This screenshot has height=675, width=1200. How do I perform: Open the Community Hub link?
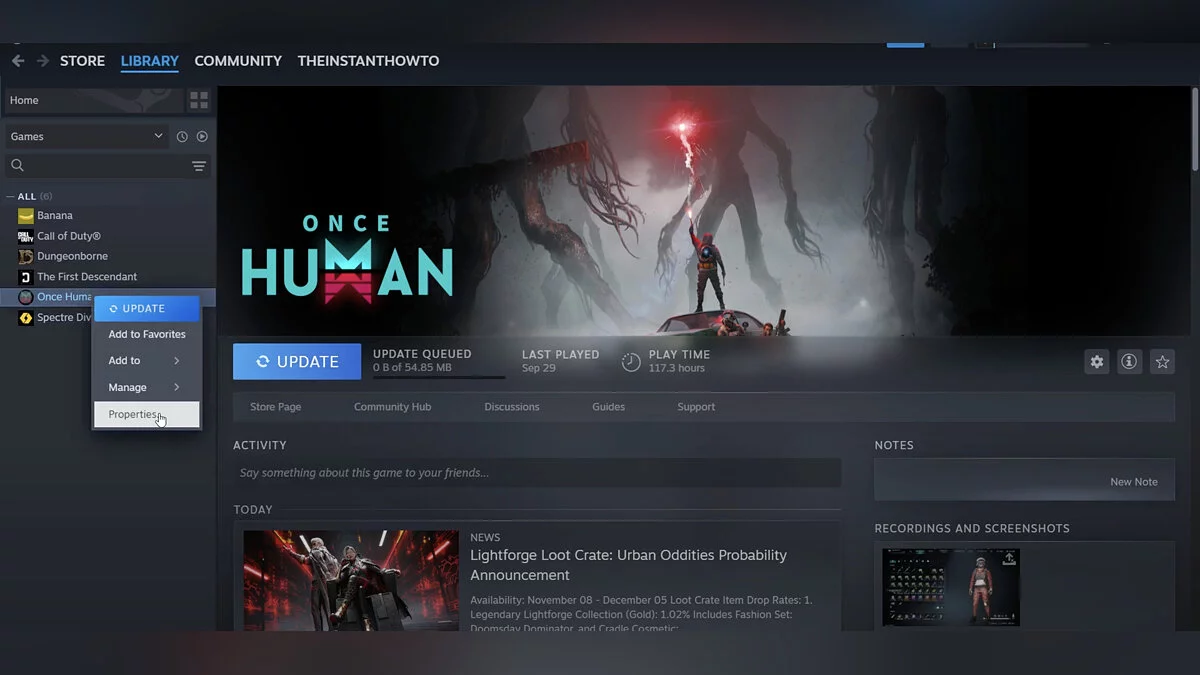(392, 407)
